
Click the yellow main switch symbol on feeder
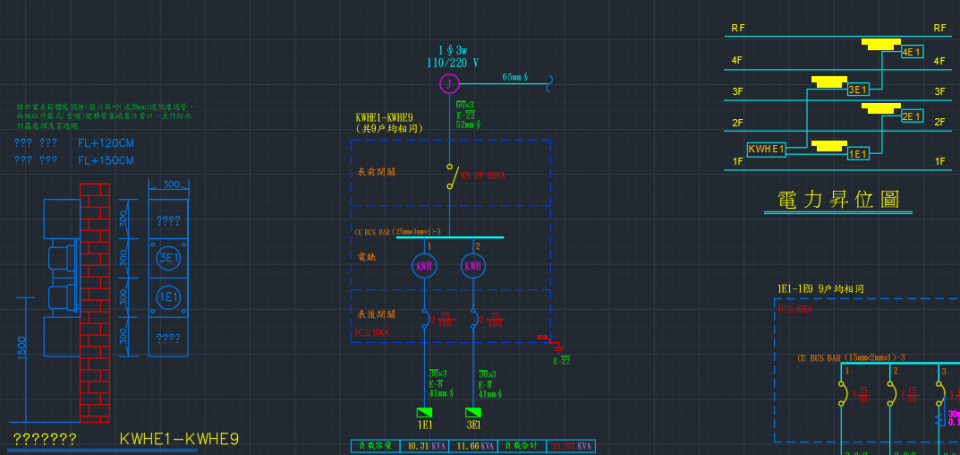coord(451,175)
